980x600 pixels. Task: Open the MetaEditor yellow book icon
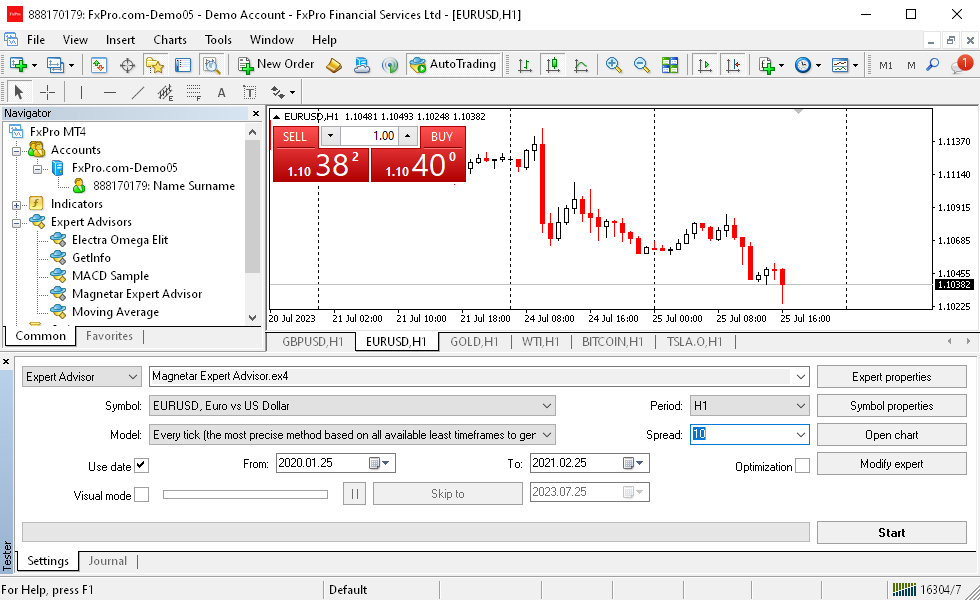334,65
